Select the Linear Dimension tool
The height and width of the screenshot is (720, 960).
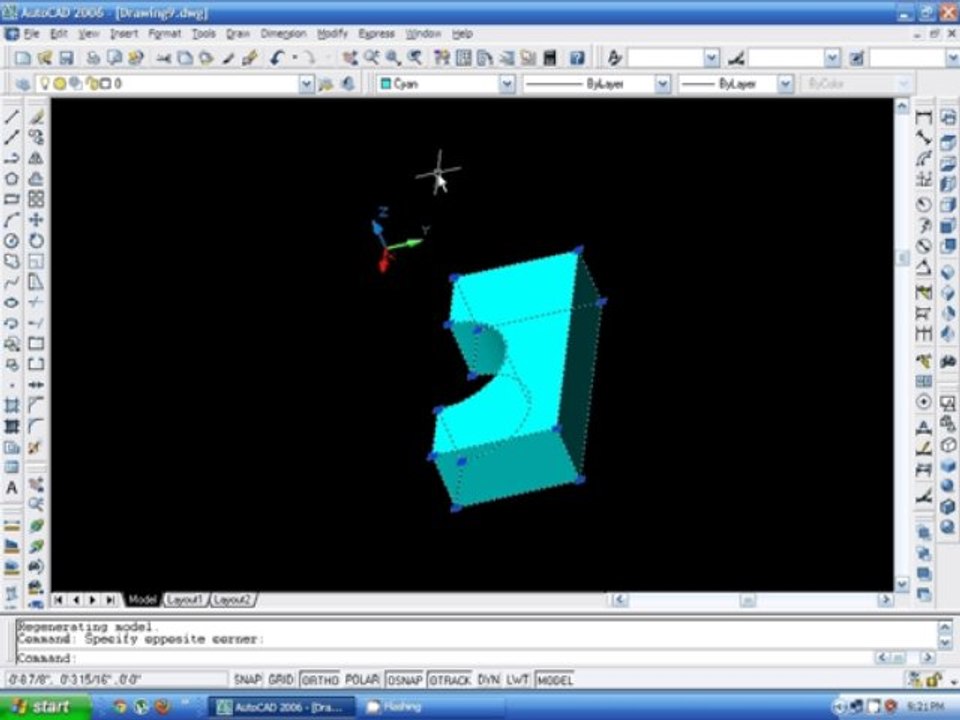tap(924, 117)
